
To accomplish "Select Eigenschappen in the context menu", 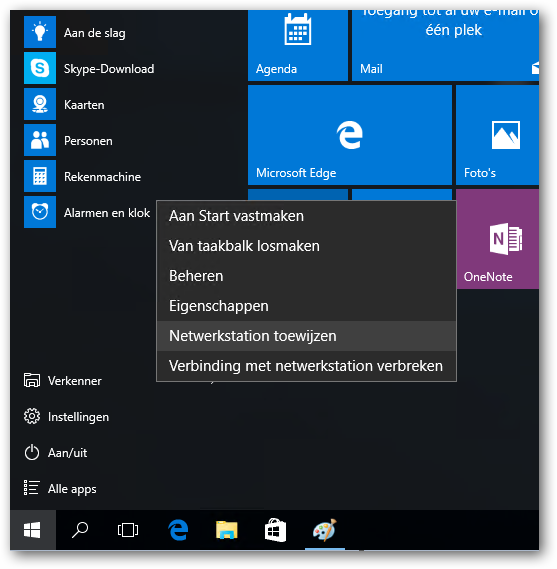I will pos(306,306).
